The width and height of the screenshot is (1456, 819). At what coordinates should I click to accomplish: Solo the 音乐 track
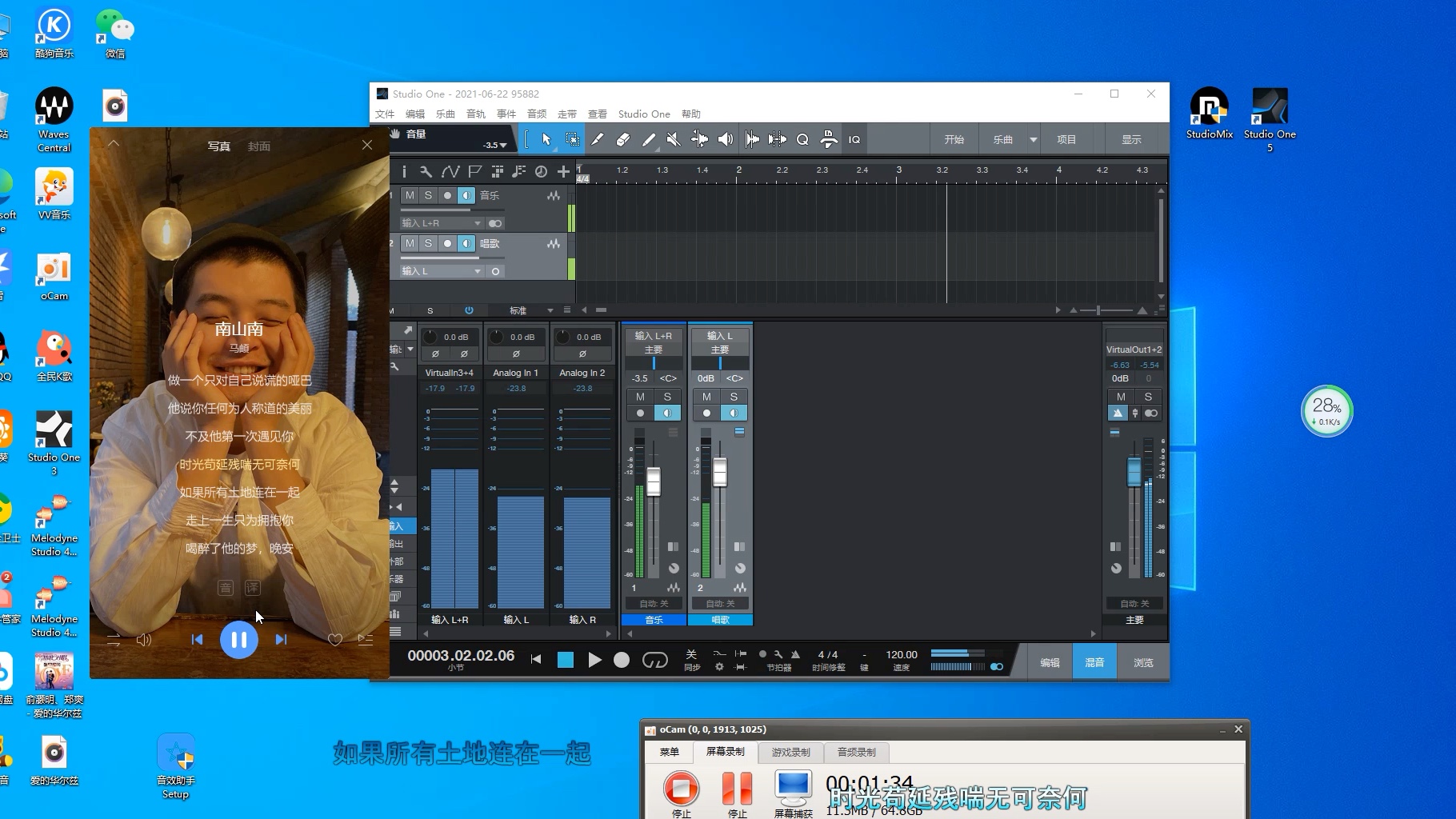click(428, 195)
